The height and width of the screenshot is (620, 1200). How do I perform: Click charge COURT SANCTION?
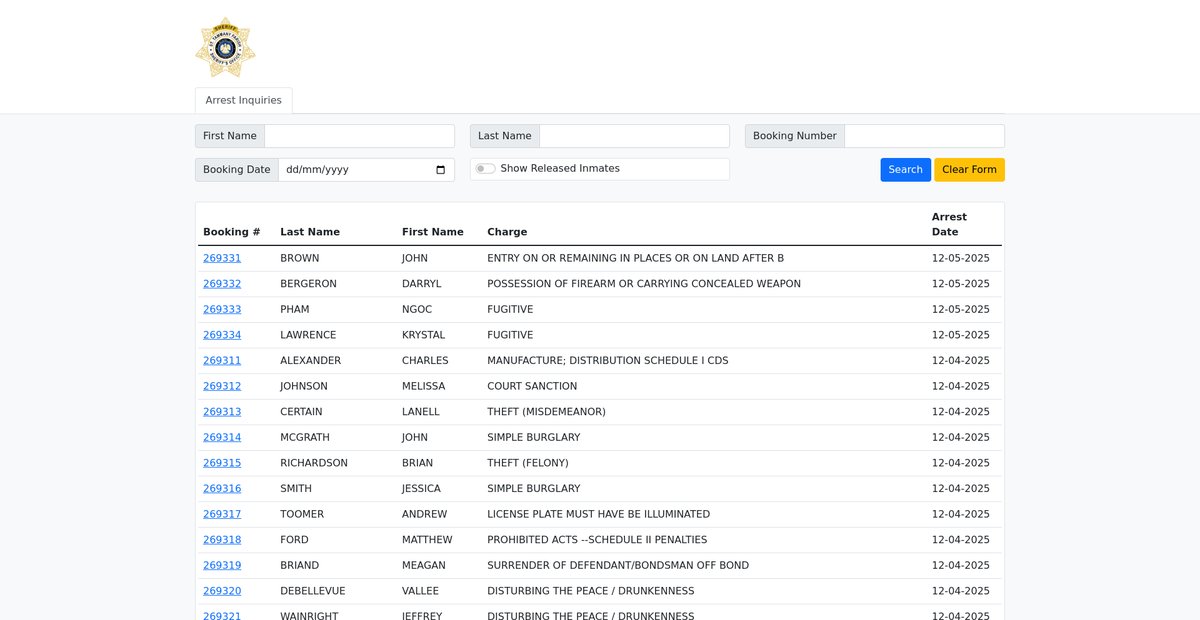click(x=532, y=386)
